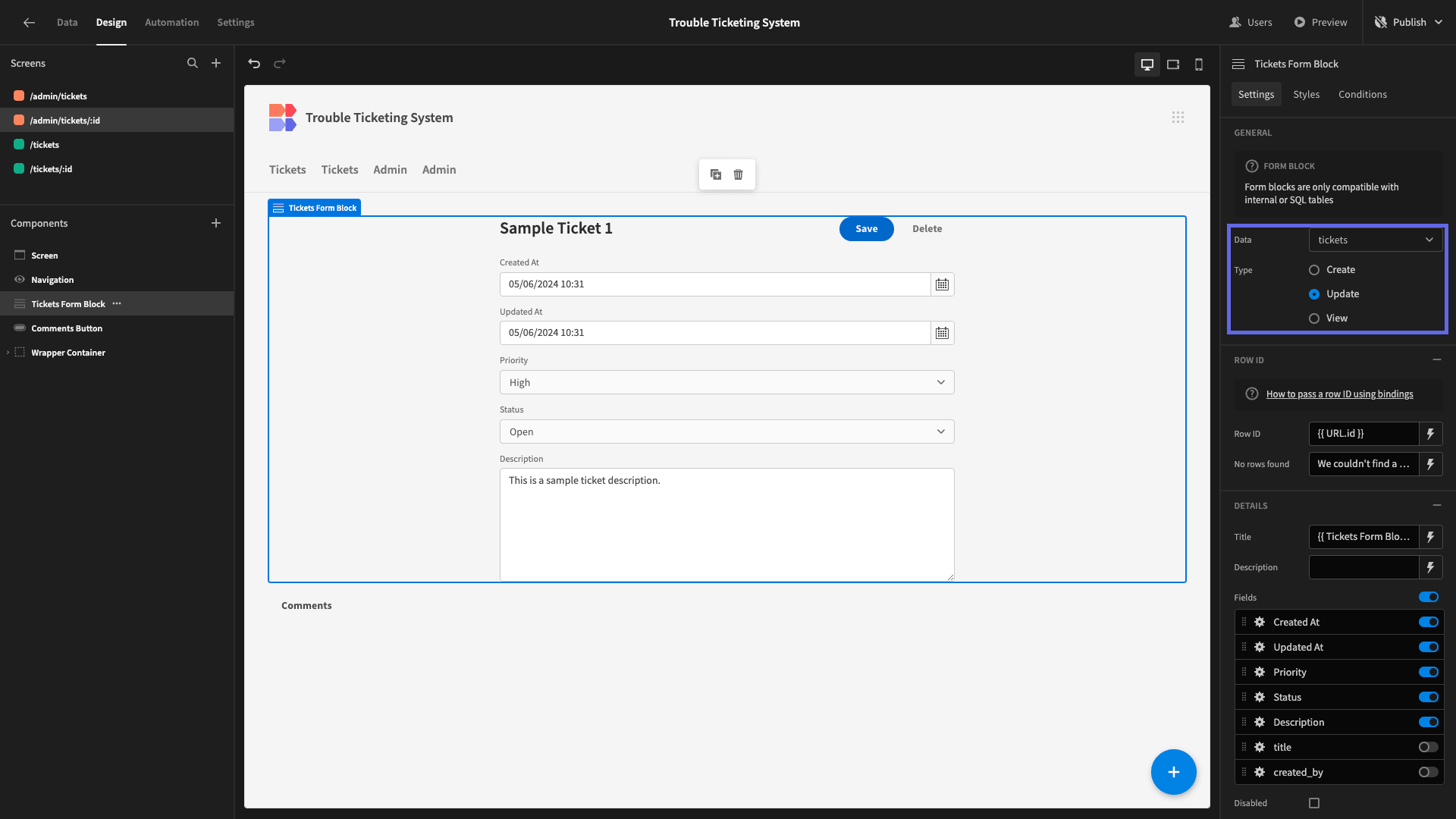Search screens with magnifier icon
Viewport: 1456px width, 819px height.
pyautogui.click(x=193, y=64)
